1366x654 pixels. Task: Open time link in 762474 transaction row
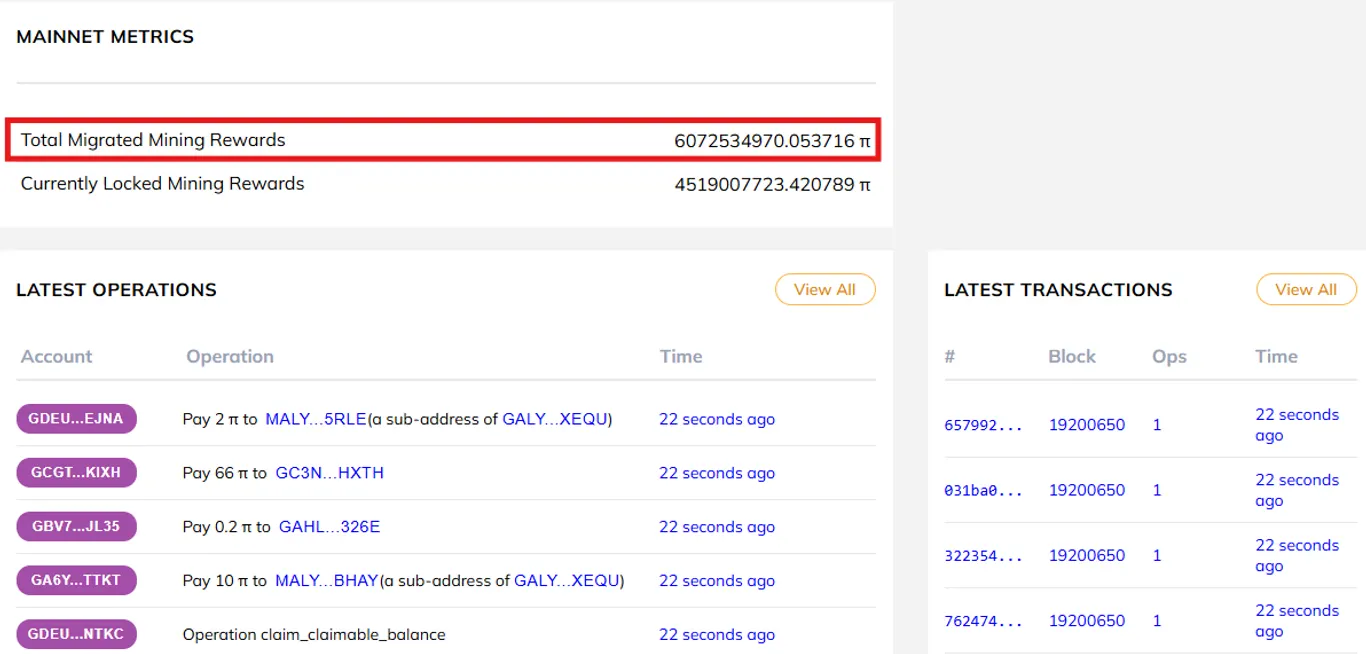[1297, 621]
